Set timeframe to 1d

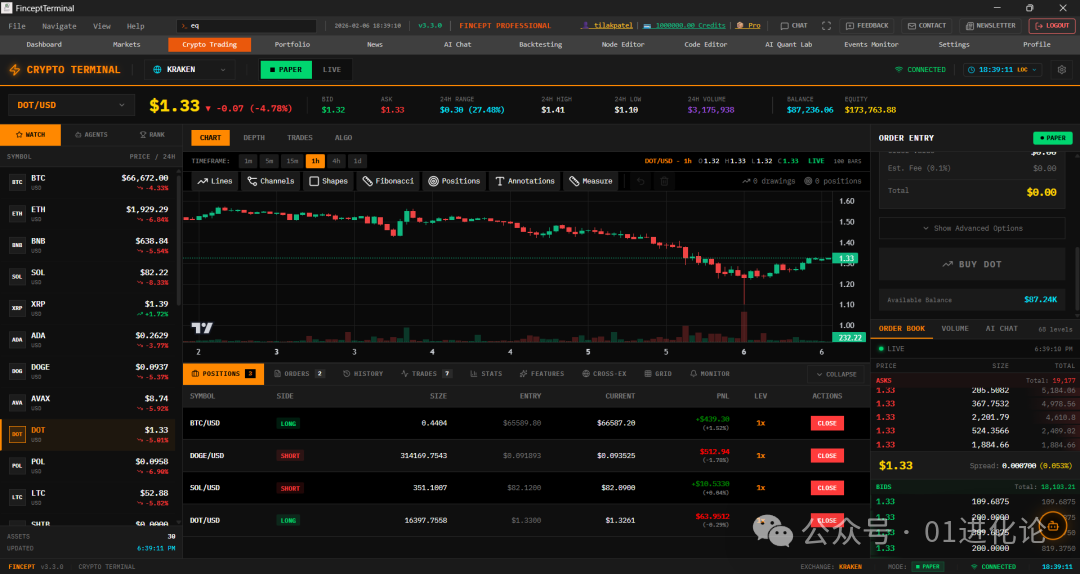point(357,161)
